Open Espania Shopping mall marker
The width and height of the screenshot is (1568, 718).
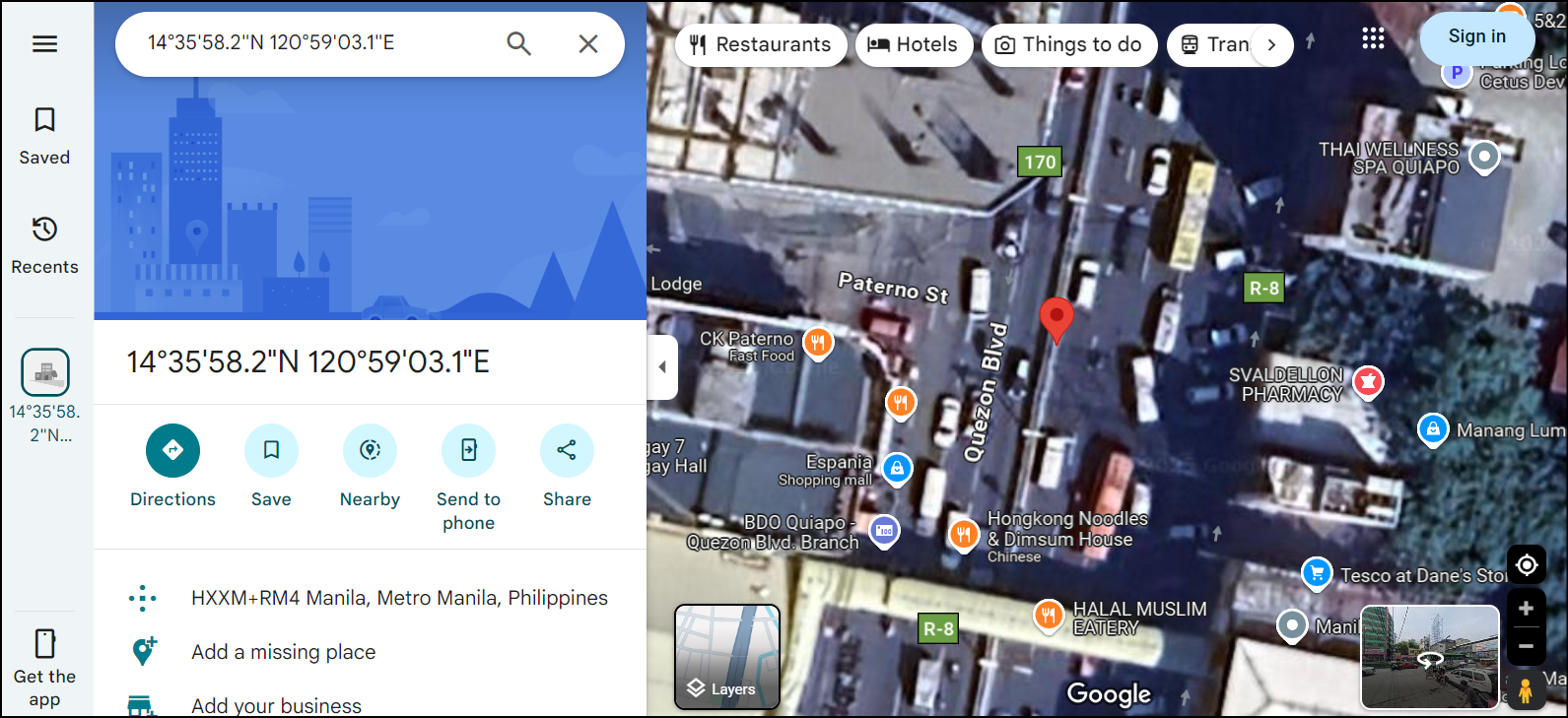(897, 469)
